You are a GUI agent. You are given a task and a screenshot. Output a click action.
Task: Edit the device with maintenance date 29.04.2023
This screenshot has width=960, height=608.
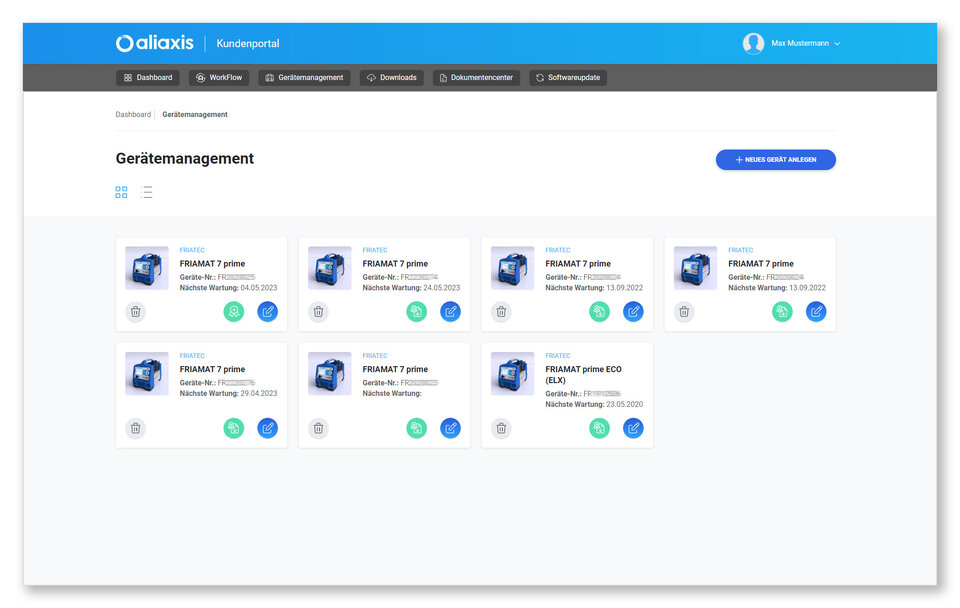point(268,428)
